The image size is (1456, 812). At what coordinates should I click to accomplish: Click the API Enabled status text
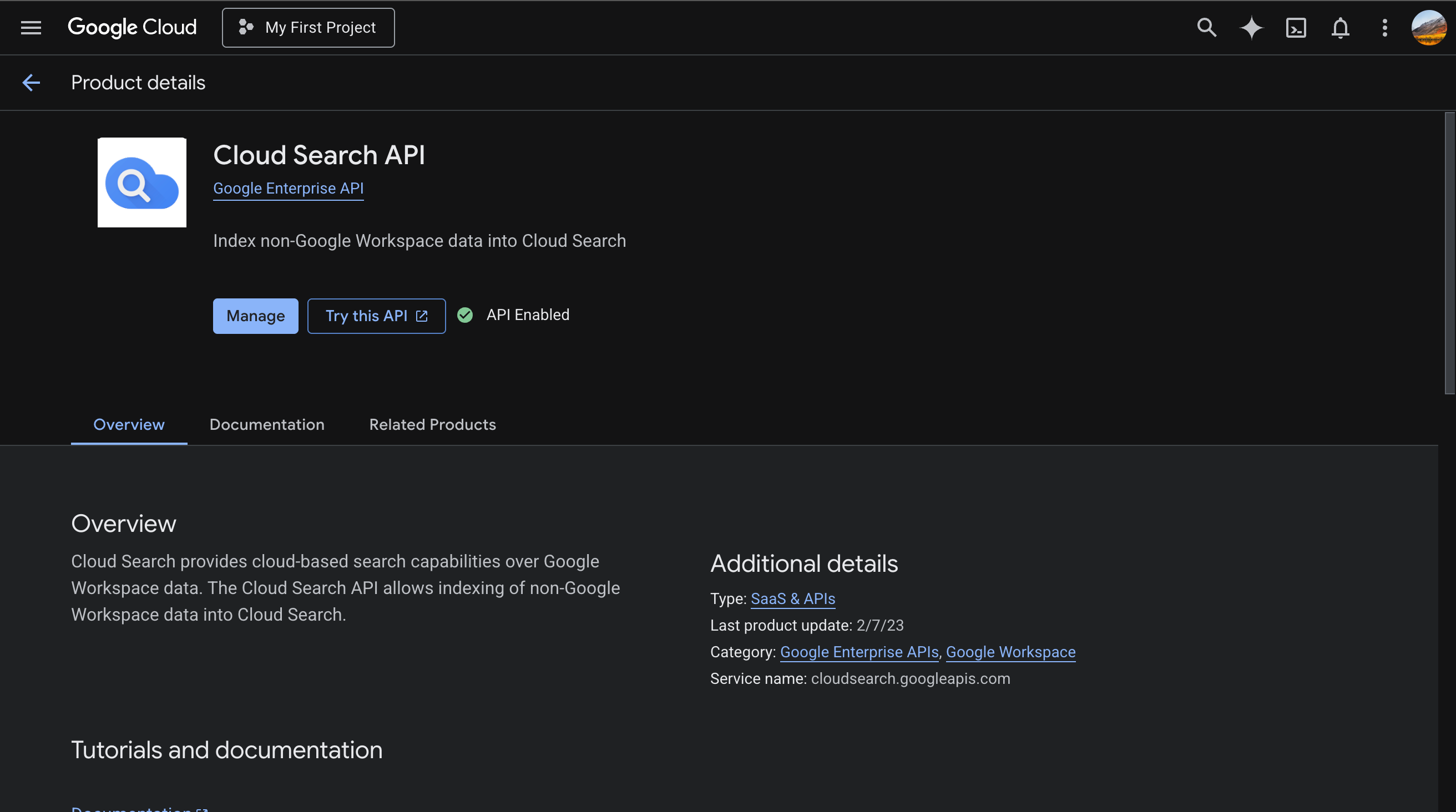(x=528, y=314)
